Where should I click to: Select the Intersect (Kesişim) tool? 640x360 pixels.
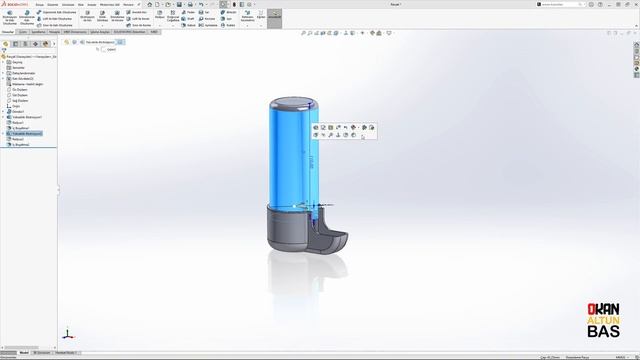click(207, 19)
